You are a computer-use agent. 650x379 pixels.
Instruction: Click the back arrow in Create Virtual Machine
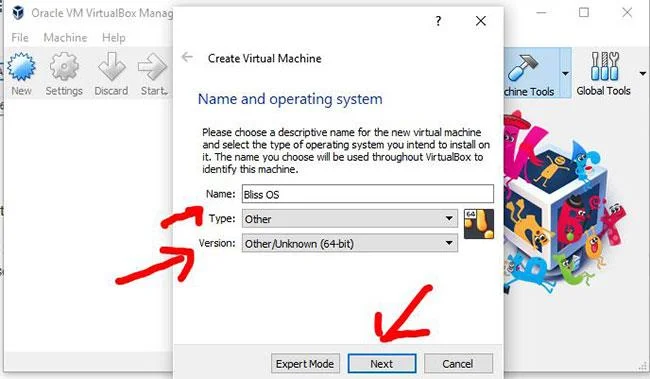pyautogui.click(x=187, y=57)
